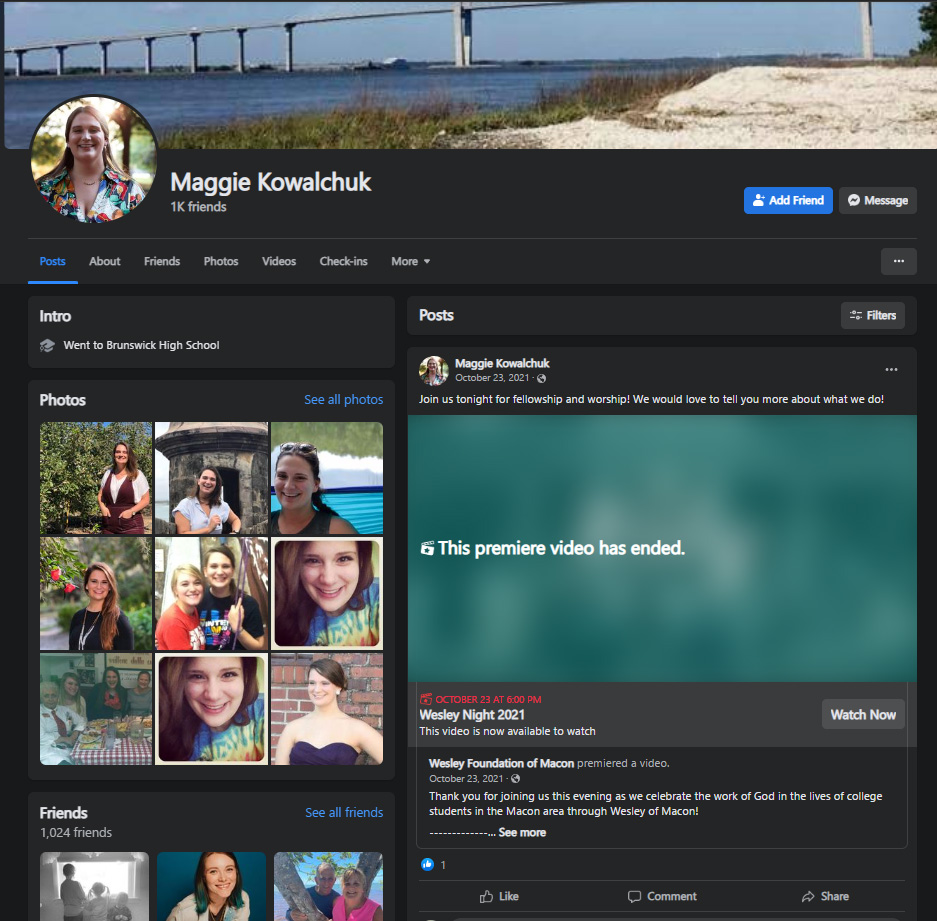Screen dimensions: 937x921
Task: Click the See all friends link
Action: [343, 812]
